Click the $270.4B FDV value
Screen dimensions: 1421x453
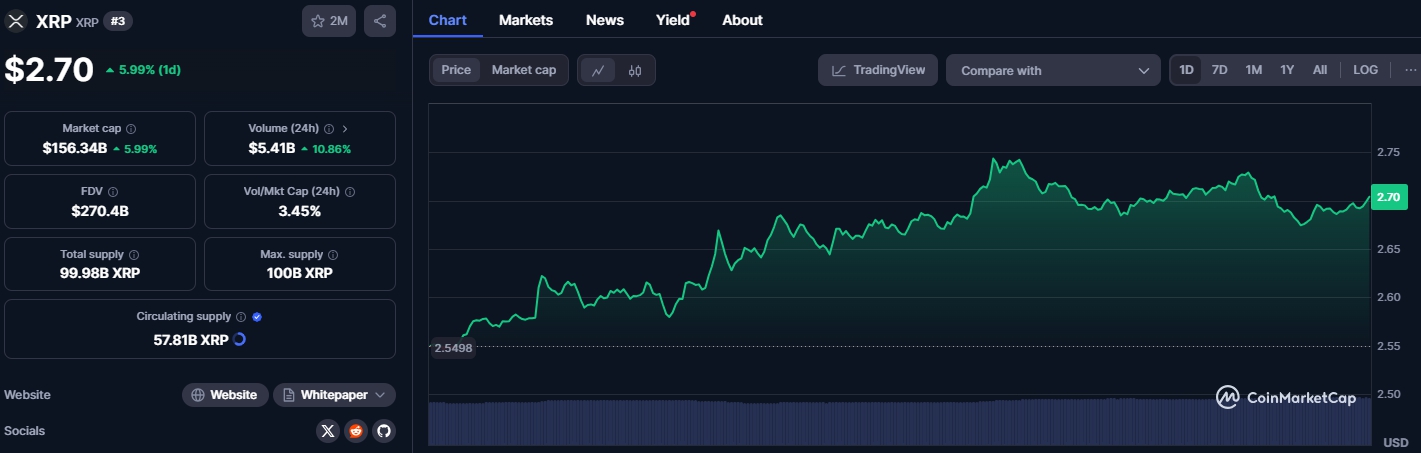[x=100, y=211]
